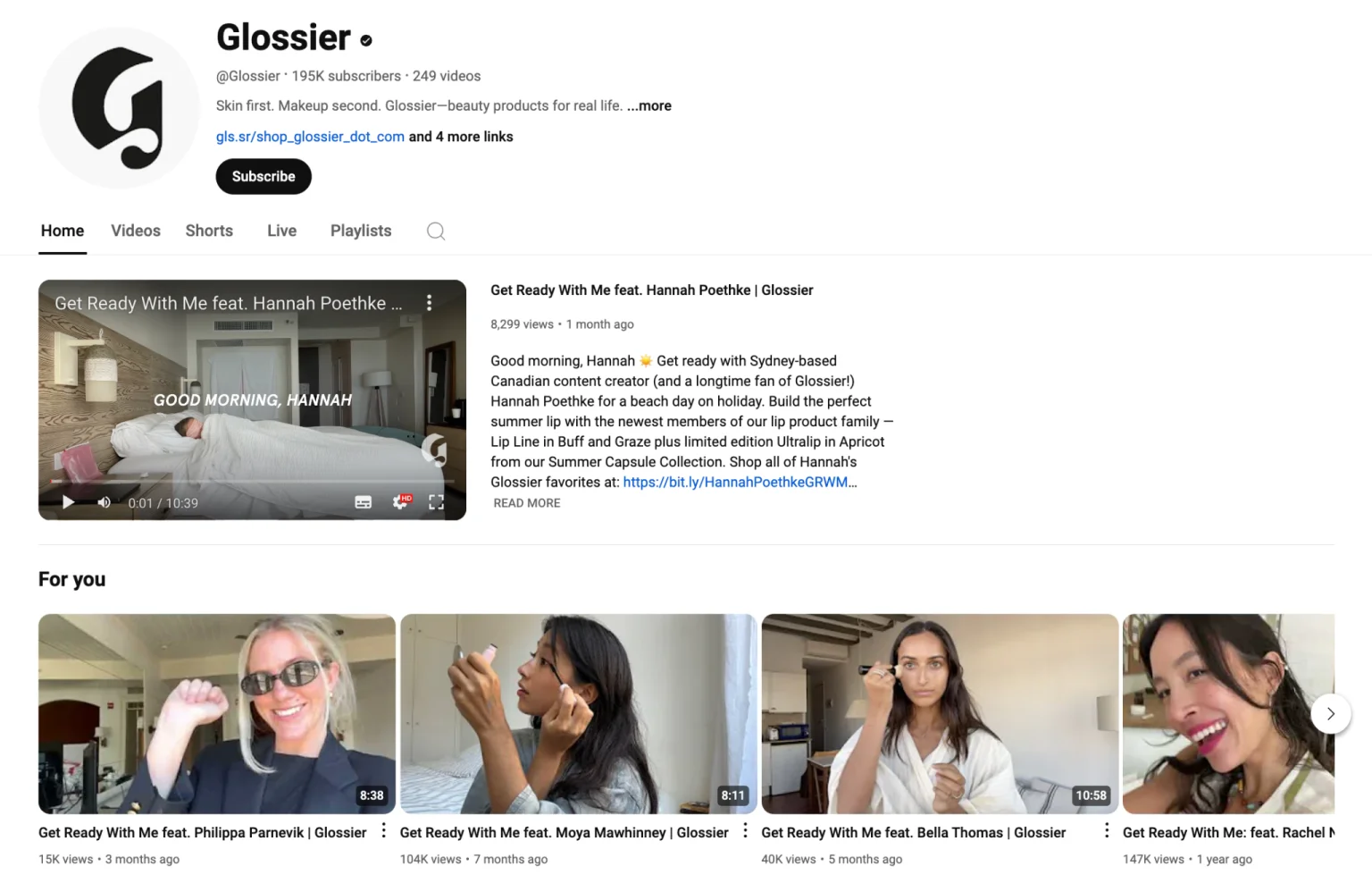Screen dimensions: 1372x883
Task: Mute the featured video volume
Action: (x=105, y=502)
